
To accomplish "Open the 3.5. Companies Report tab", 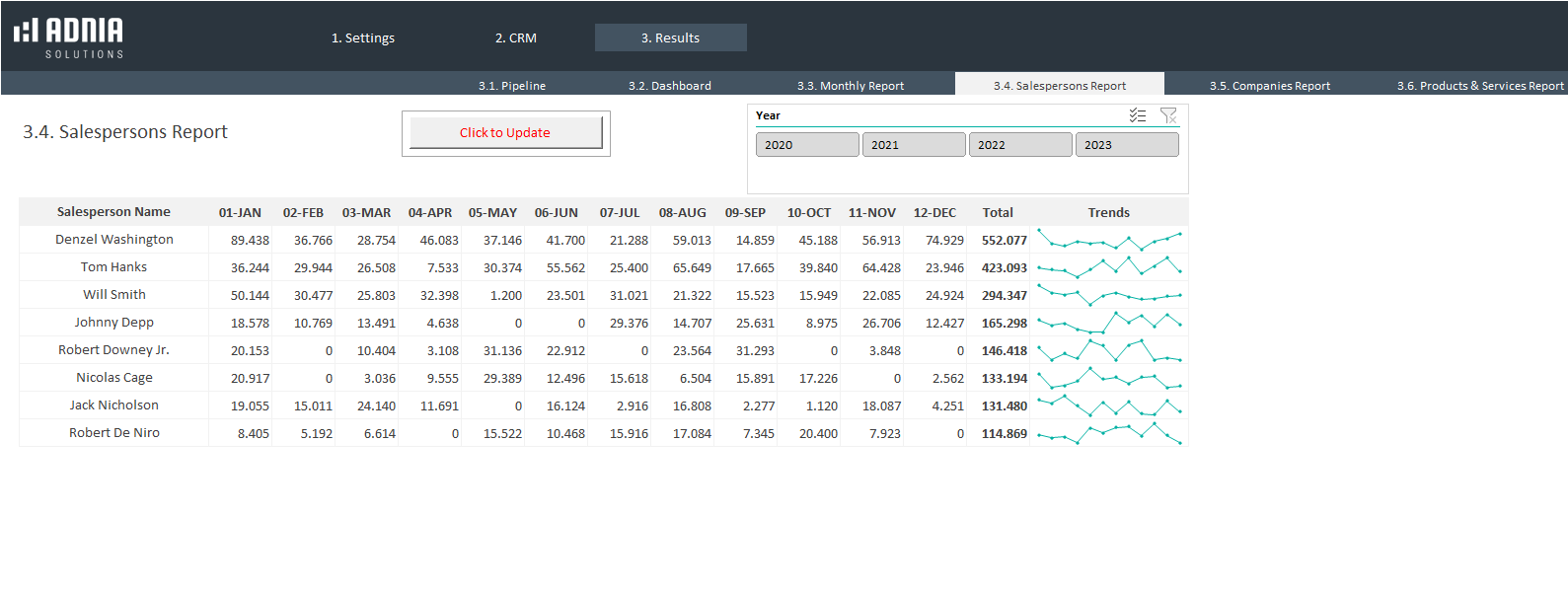I will click(1270, 86).
